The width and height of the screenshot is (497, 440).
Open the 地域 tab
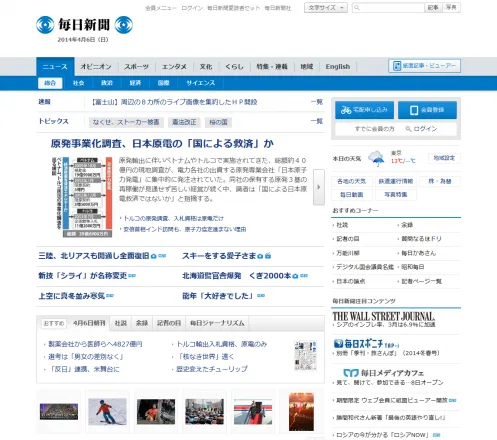(307, 67)
